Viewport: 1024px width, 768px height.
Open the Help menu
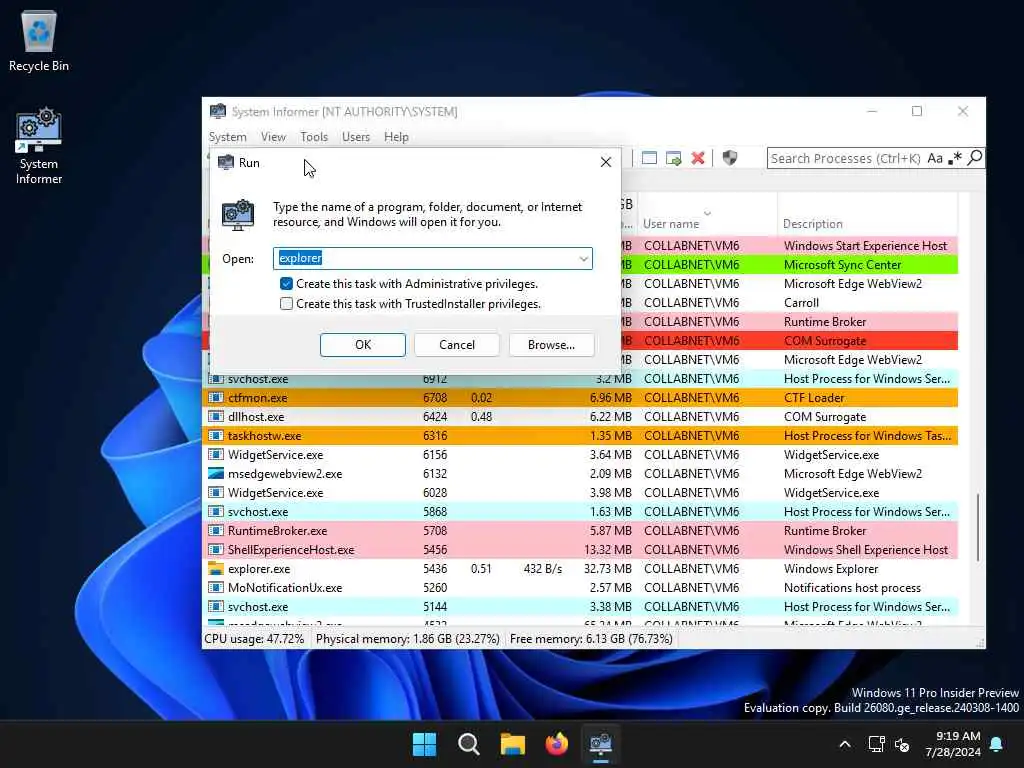point(396,136)
